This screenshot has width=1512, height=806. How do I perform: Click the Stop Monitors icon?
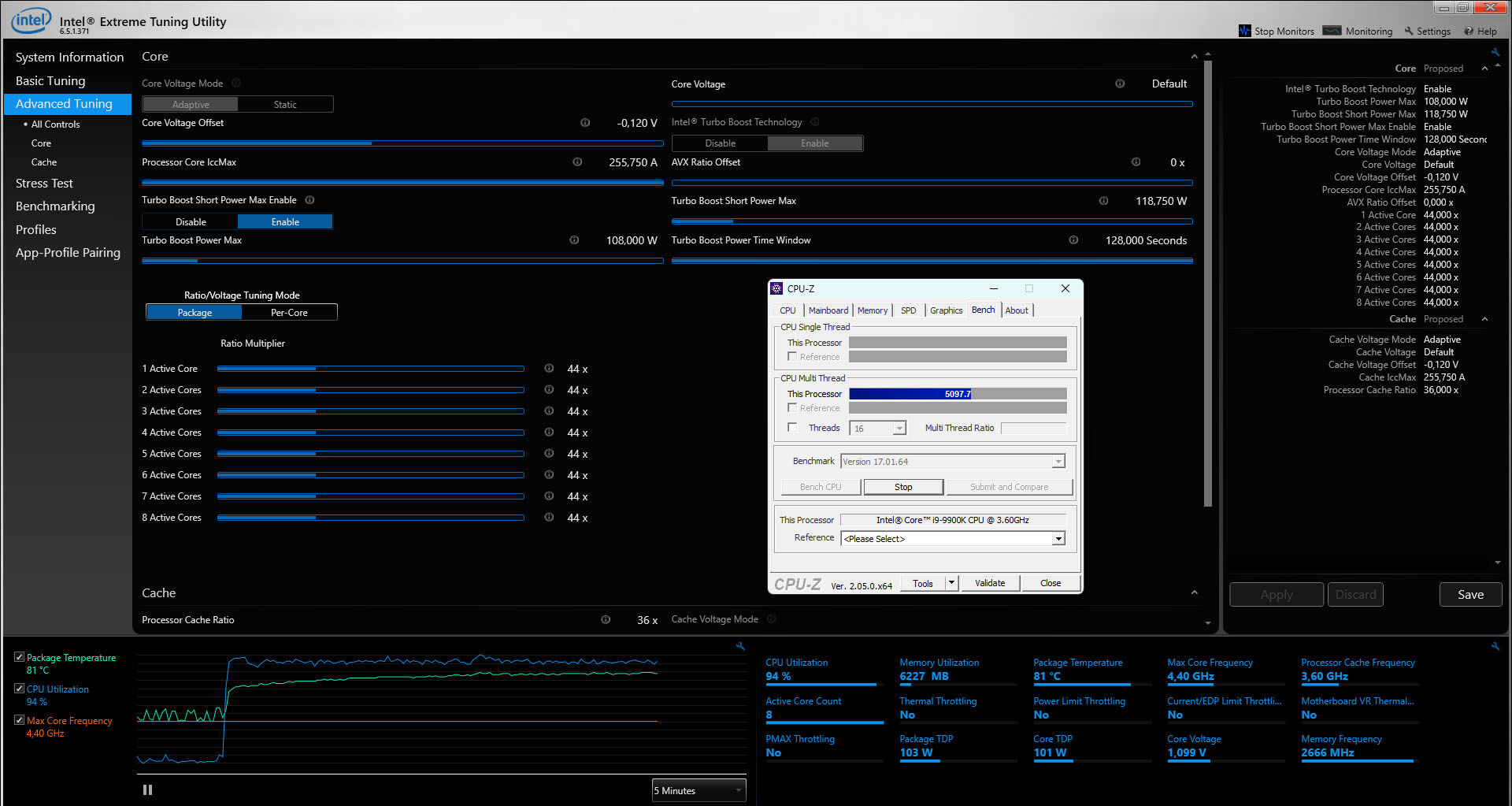pos(1245,31)
